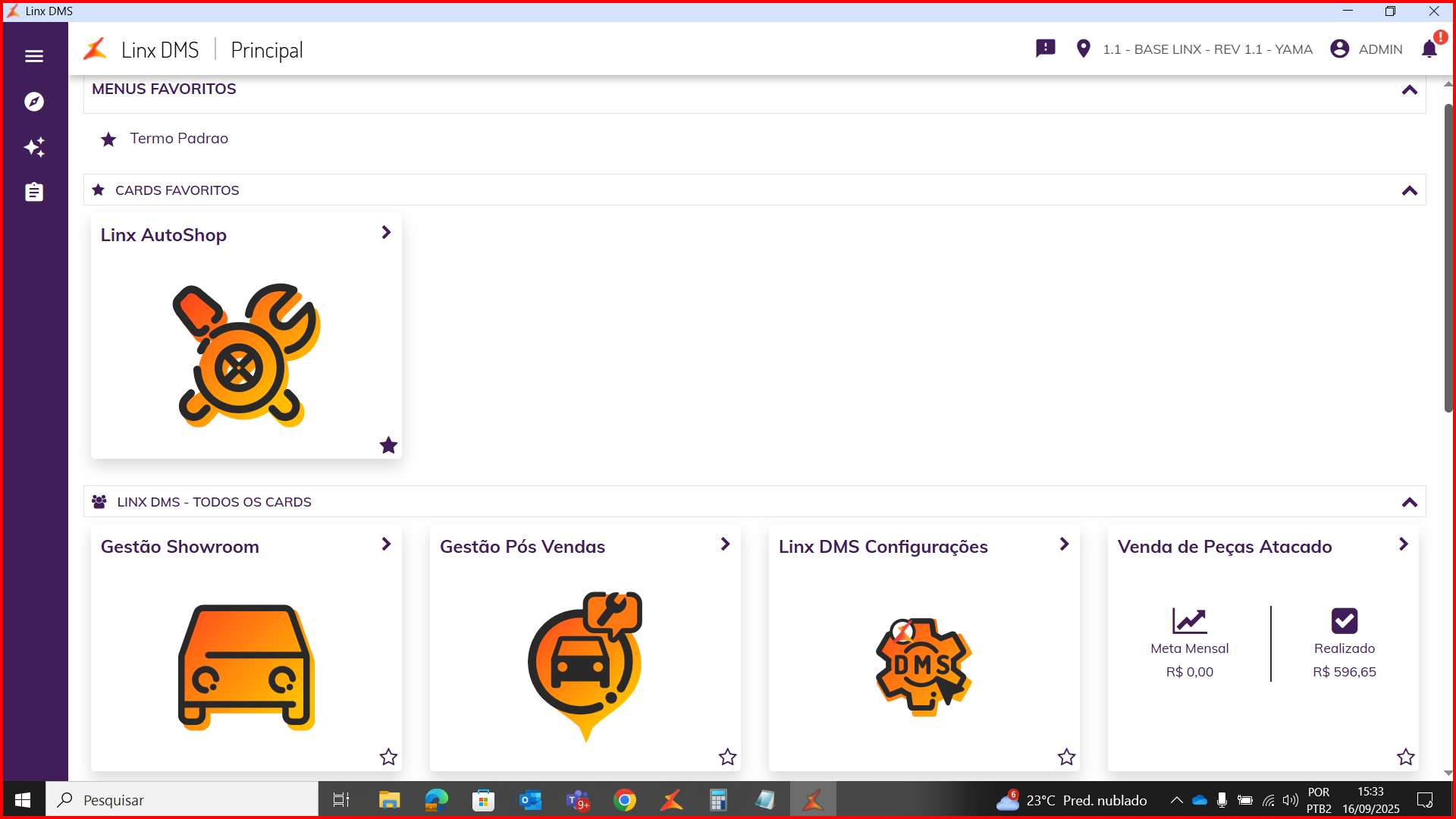This screenshot has width=1456, height=819.
Task: Open the Termo Padrao favorite menu
Action: click(x=178, y=139)
